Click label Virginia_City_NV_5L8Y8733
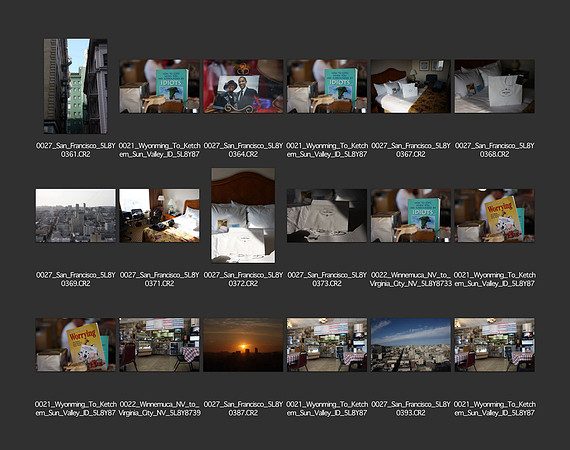This screenshot has height=450, width=570. click(410, 284)
